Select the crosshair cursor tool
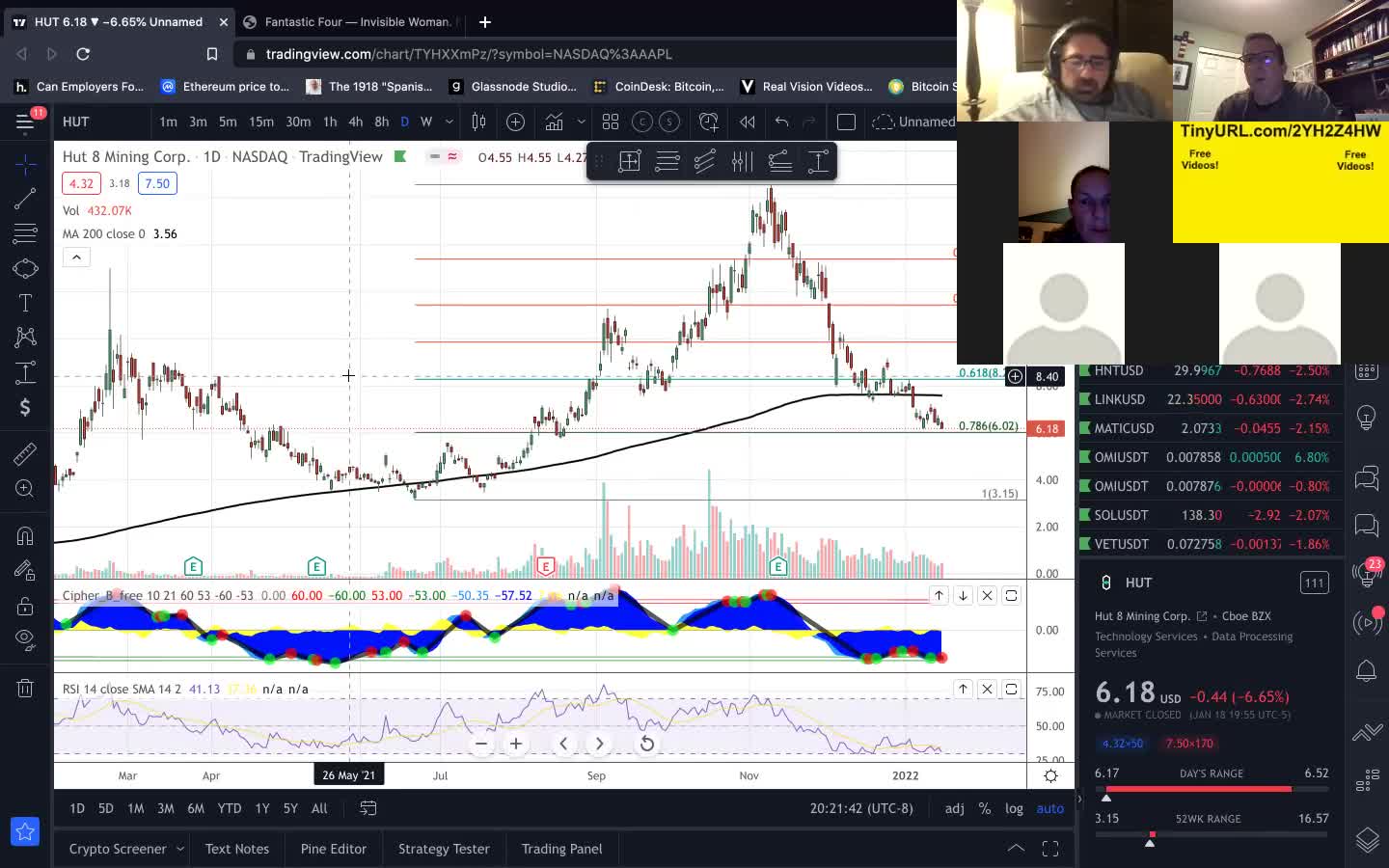Image resolution: width=1389 pixels, height=868 pixels. click(x=25, y=164)
